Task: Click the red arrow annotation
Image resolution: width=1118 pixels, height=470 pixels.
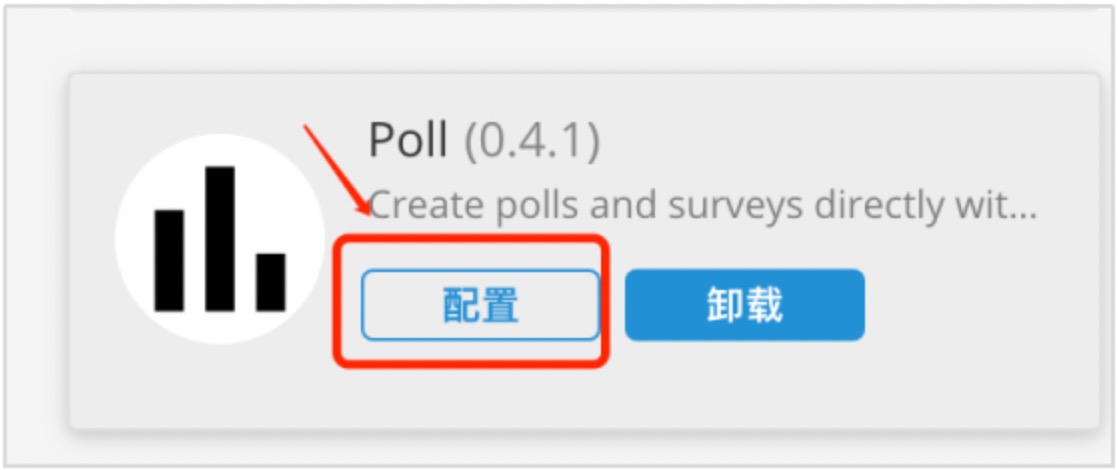Action: click(337, 170)
